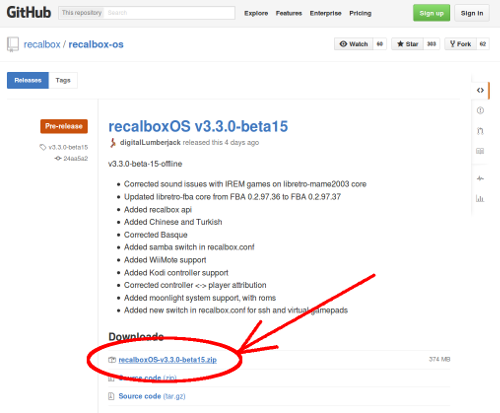
Task: Select the Releases tab
Action: (28, 80)
